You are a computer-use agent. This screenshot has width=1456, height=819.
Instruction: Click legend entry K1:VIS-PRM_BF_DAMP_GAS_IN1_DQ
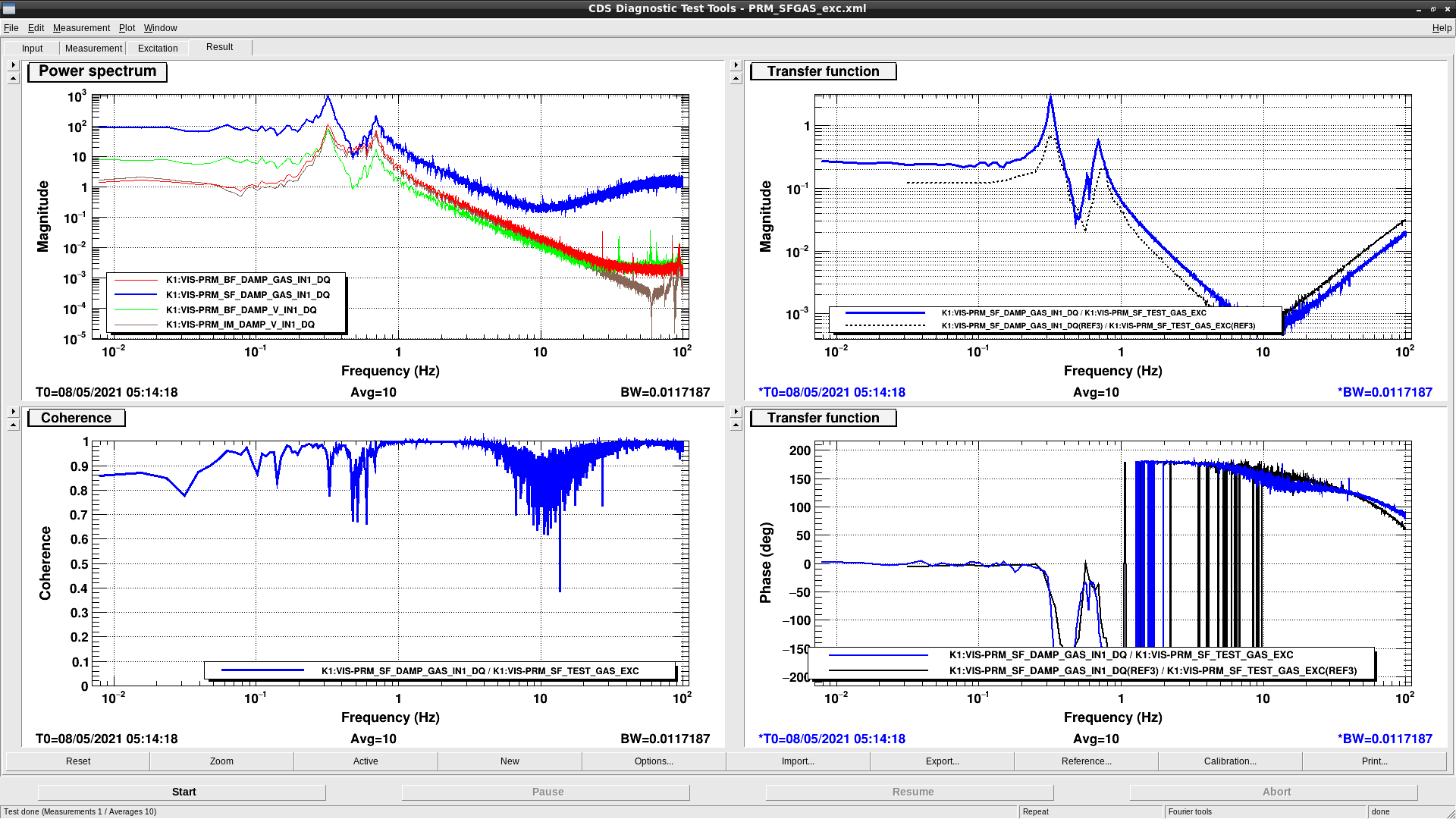(x=248, y=280)
